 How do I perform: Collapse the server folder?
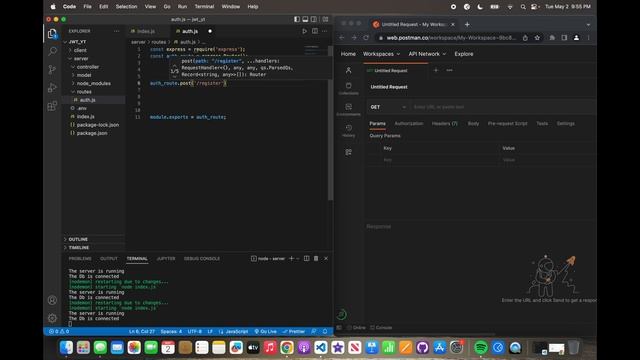(x=81, y=58)
